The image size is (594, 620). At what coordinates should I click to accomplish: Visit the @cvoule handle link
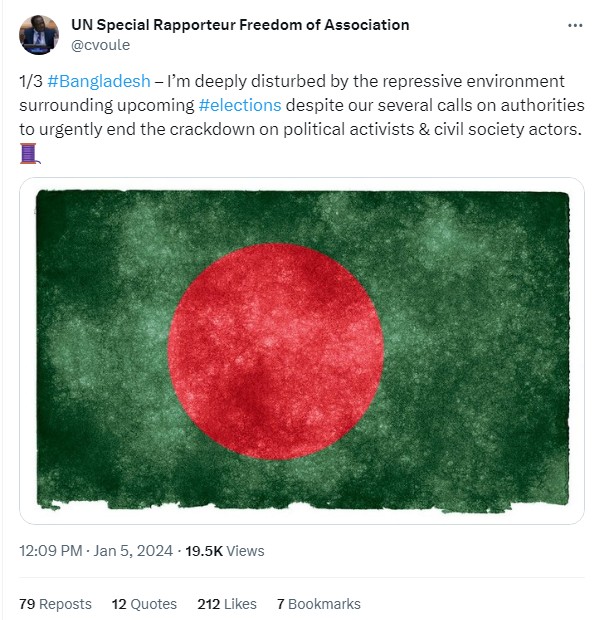click(x=100, y=45)
